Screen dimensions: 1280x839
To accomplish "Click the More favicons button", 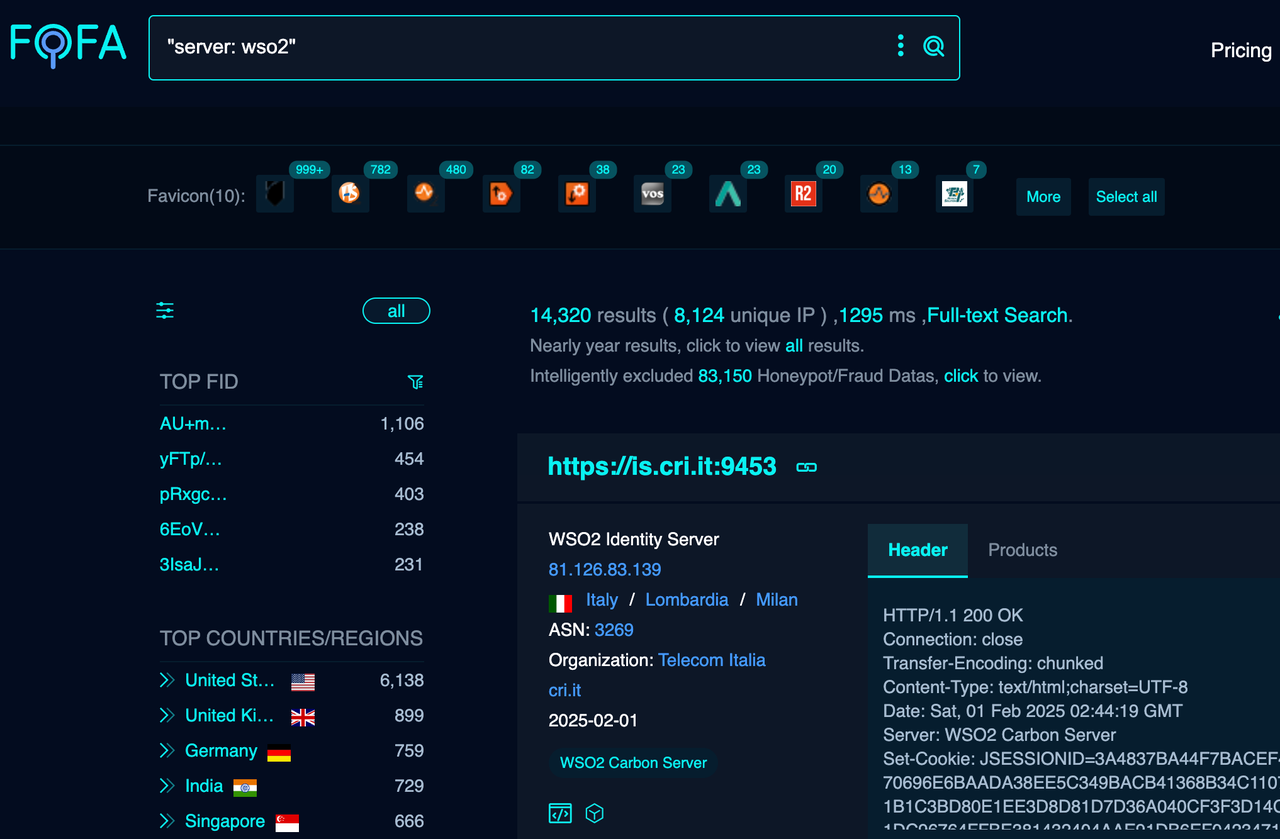I will click(1043, 197).
